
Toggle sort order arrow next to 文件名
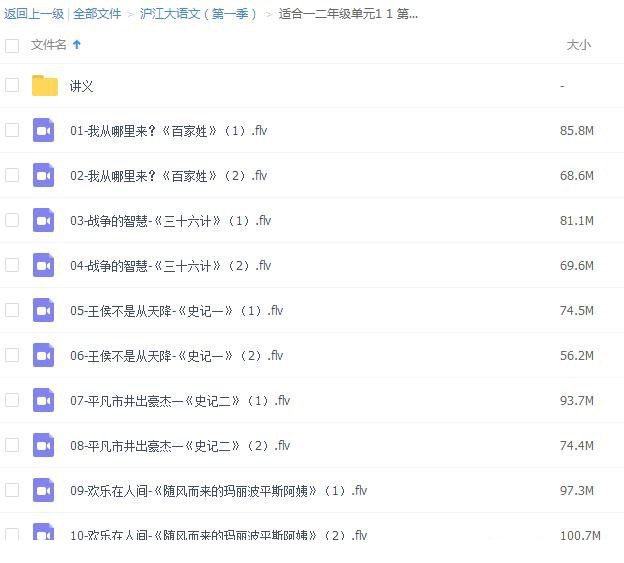click(77, 45)
